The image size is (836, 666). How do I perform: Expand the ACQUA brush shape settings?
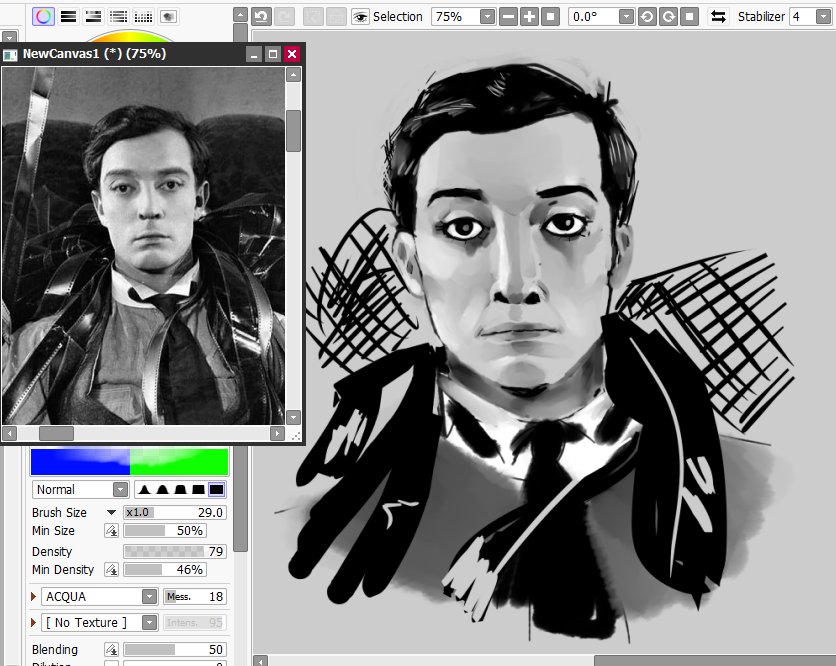tap(34, 596)
